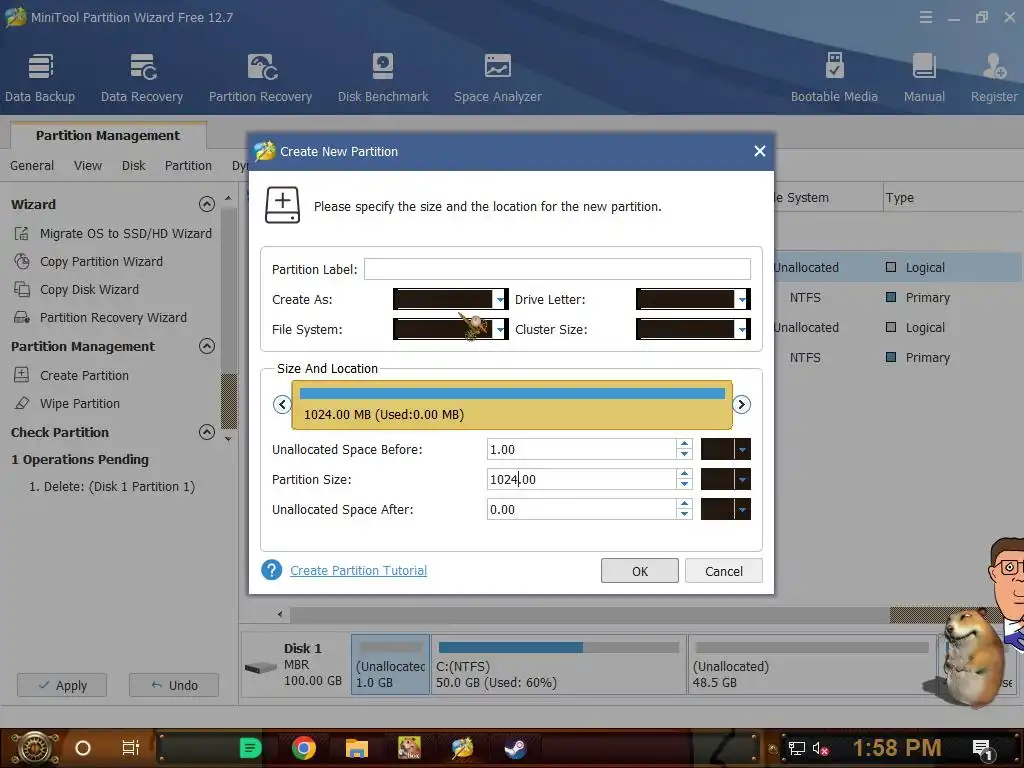Open Google Chrome from the taskbar
This screenshot has height=768, width=1024.
(304, 748)
